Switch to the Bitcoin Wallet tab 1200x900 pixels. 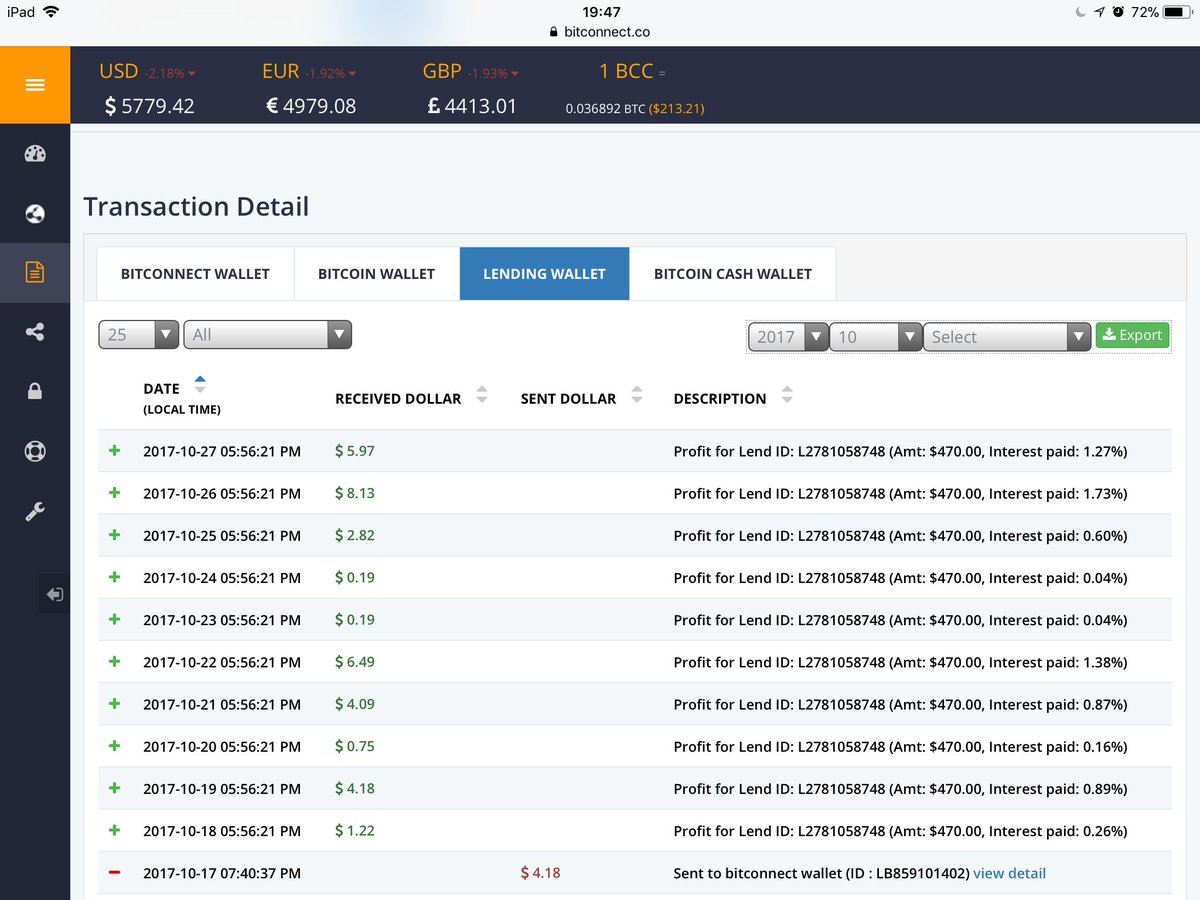click(x=376, y=273)
